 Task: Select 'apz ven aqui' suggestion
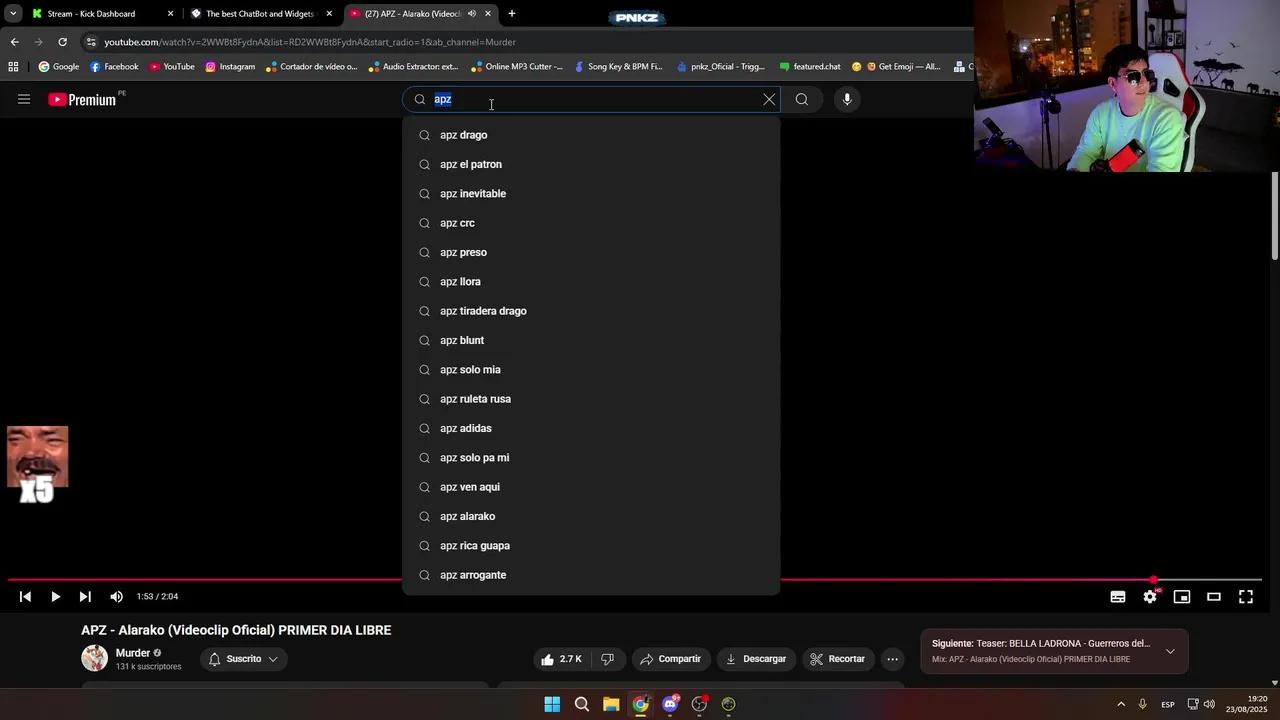point(591,487)
